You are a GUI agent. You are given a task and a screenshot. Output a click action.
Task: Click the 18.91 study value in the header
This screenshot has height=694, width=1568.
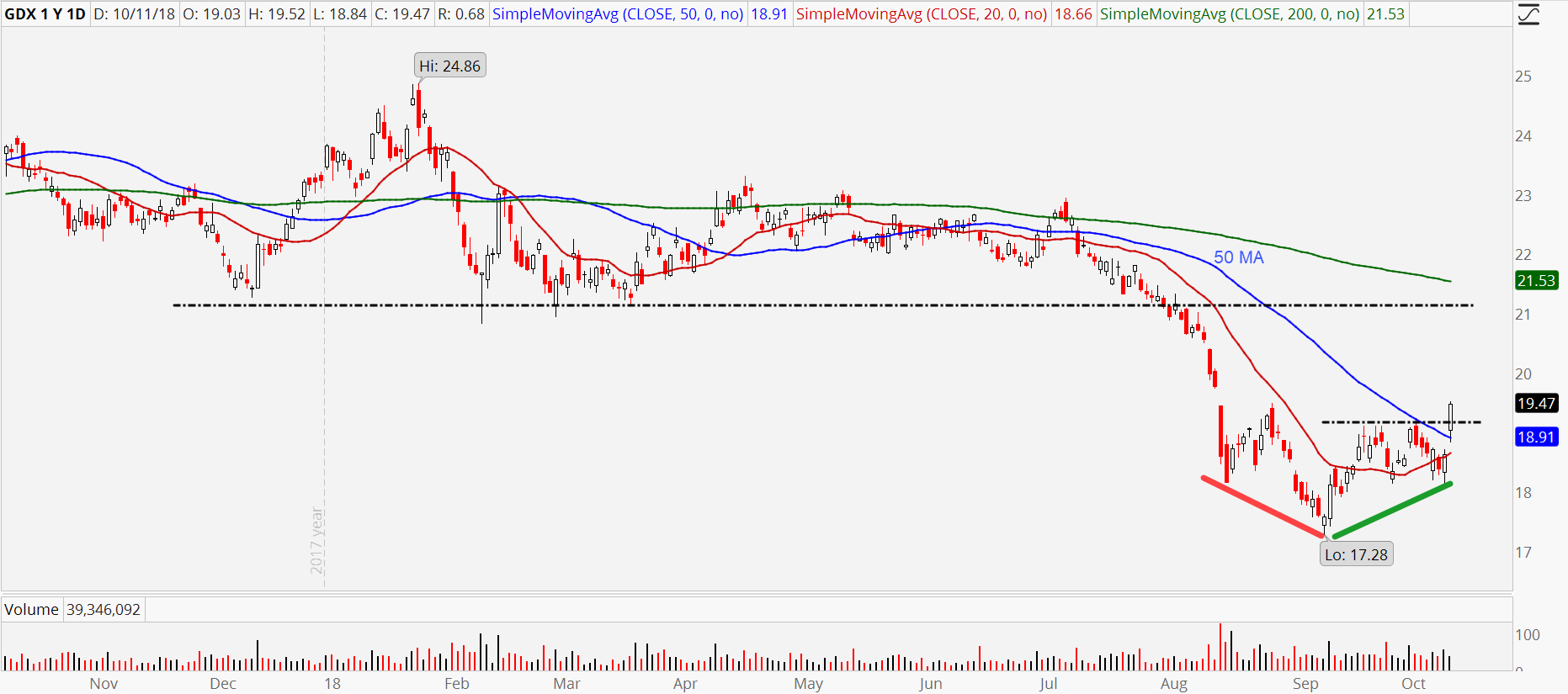pyautogui.click(x=769, y=14)
